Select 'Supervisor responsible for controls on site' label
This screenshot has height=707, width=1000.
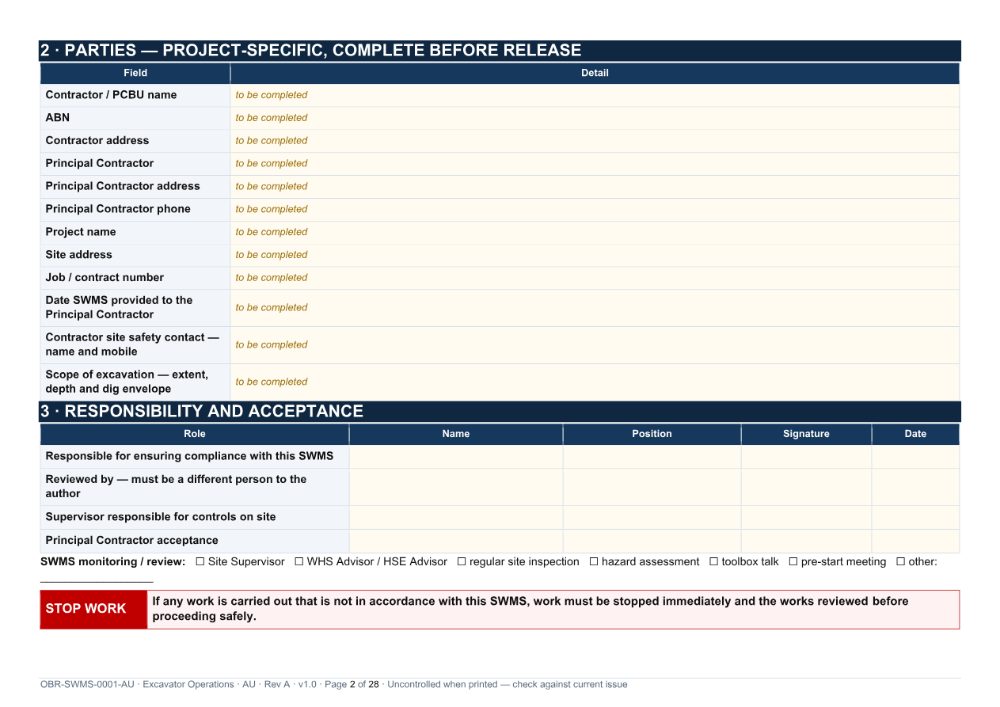tap(161, 517)
